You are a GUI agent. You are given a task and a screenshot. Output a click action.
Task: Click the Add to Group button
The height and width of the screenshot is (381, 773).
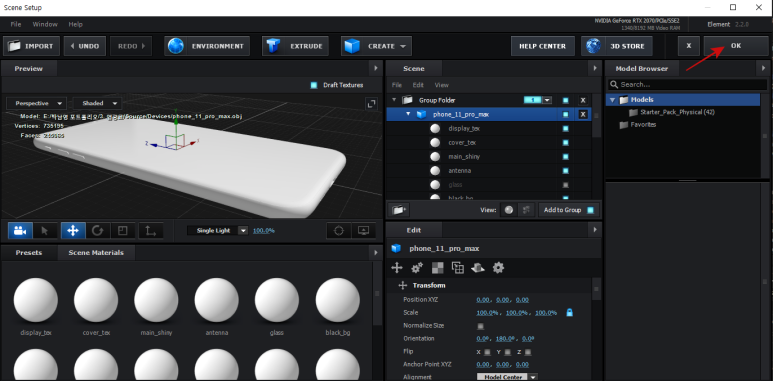(568, 210)
